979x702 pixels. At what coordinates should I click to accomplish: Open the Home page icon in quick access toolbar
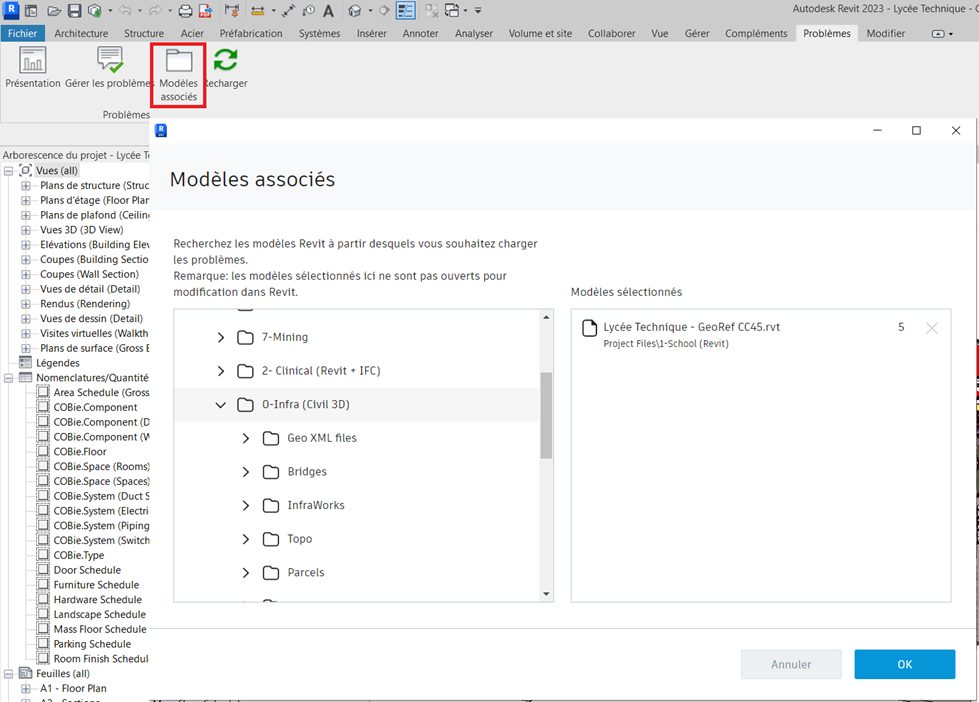click(31, 11)
